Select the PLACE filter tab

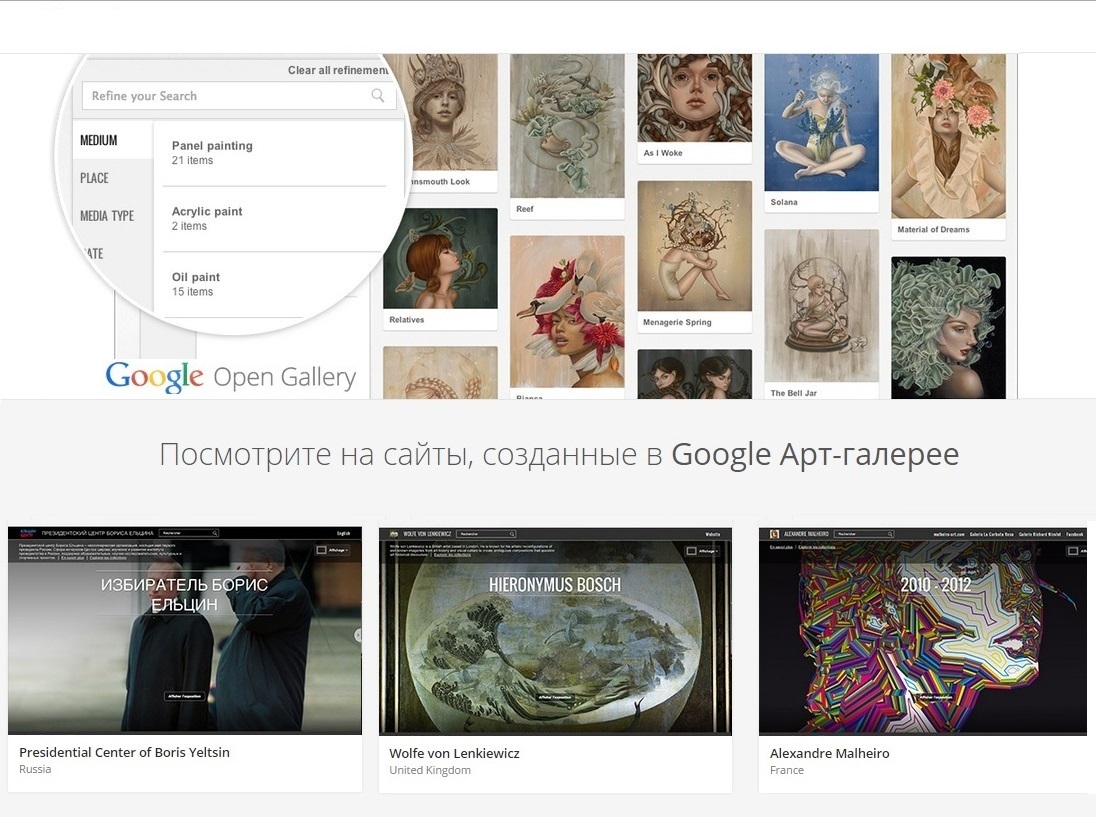coord(94,178)
